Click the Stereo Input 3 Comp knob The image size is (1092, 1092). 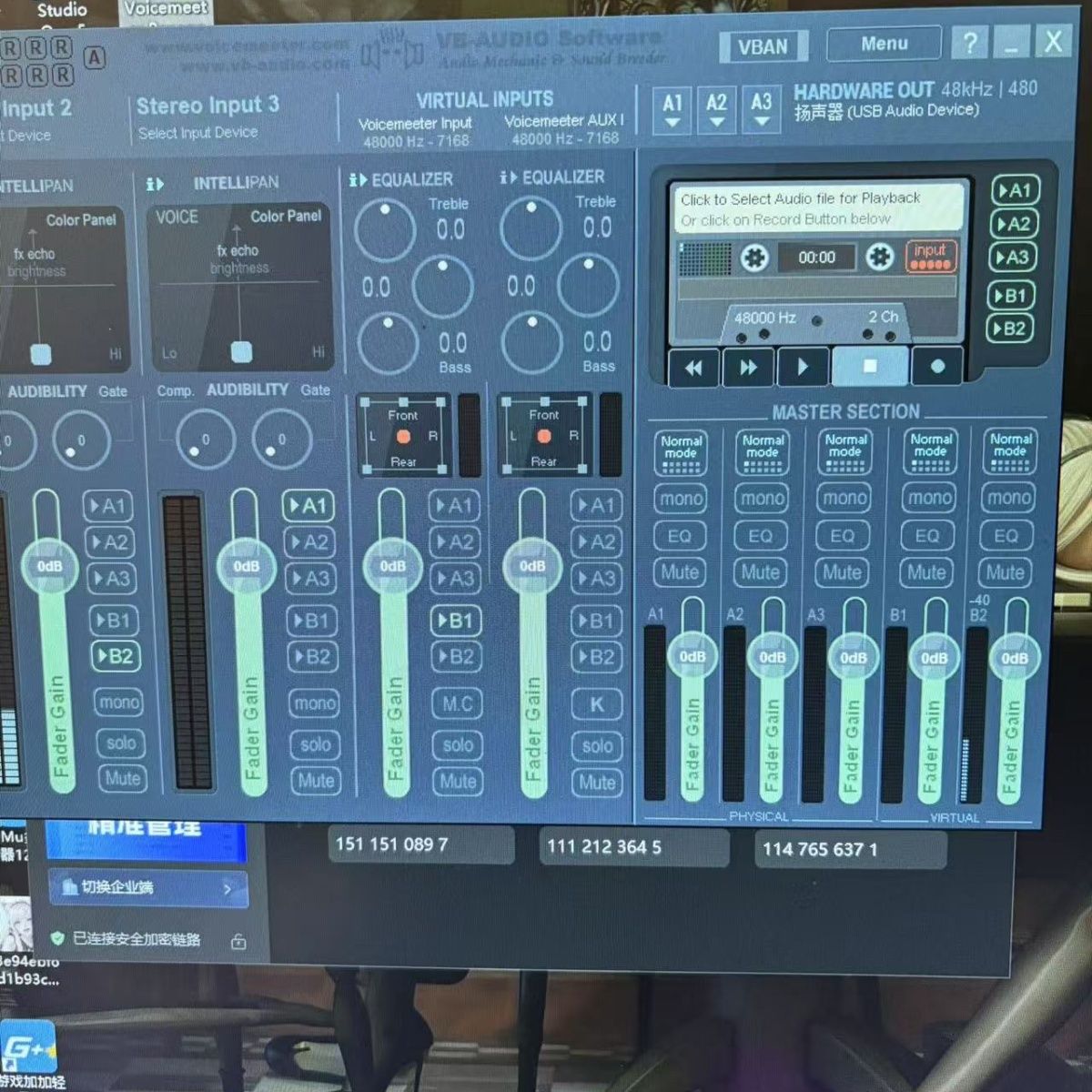click(x=205, y=439)
